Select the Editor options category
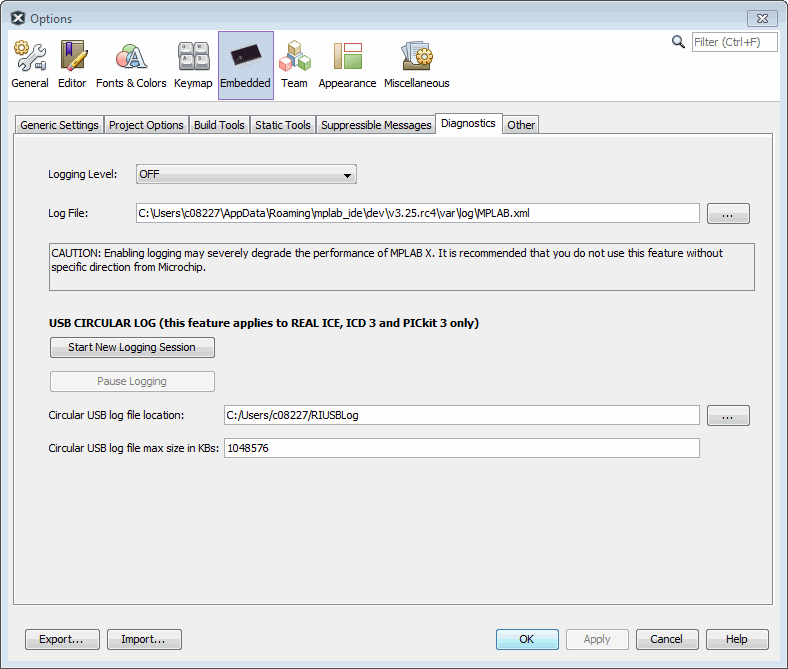This screenshot has height=669, width=788. point(72,65)
